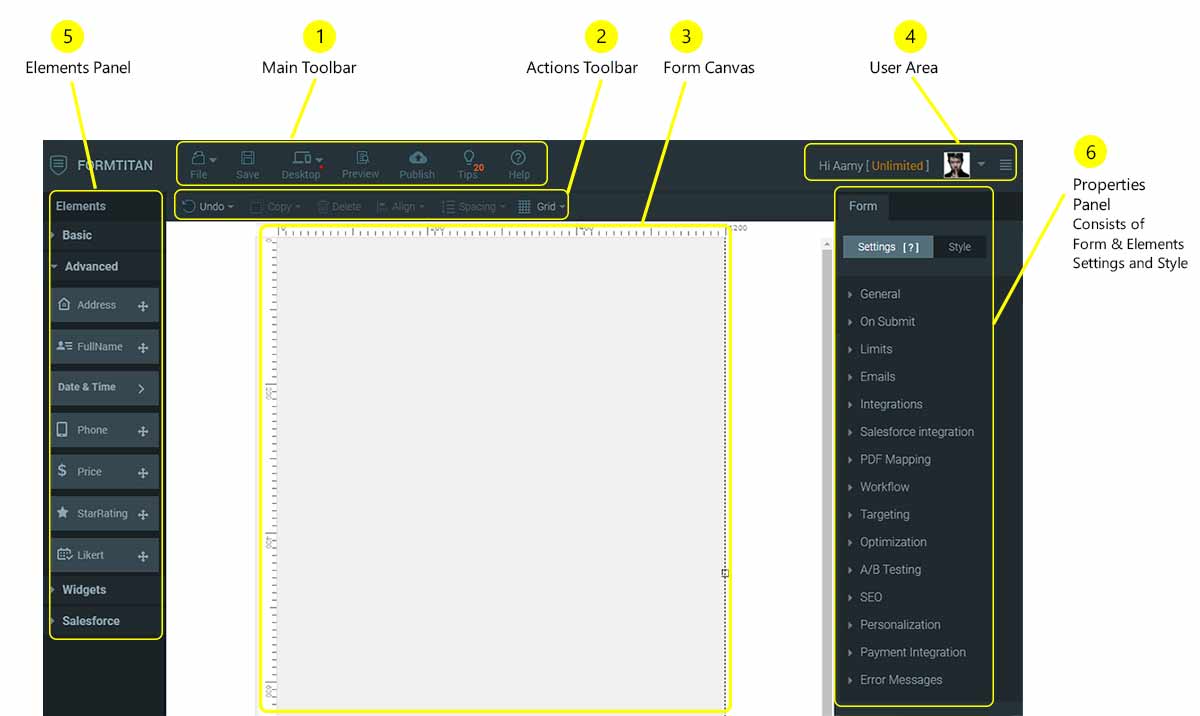Open the Grid dropdown
This screenshot has height=716, width=1200.
(542, 206)
